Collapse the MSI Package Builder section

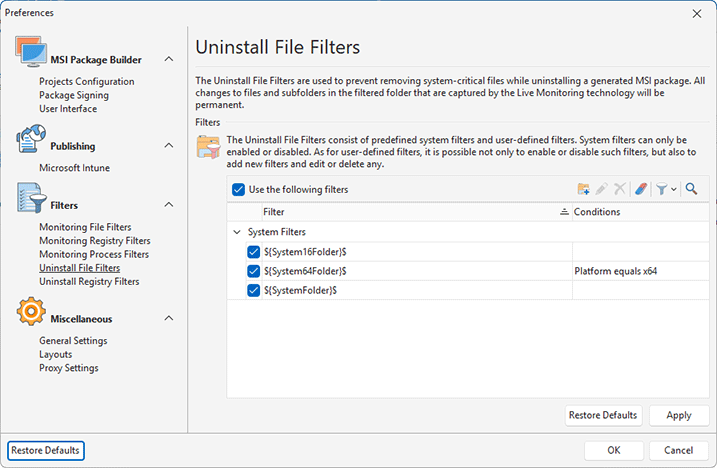169,59
